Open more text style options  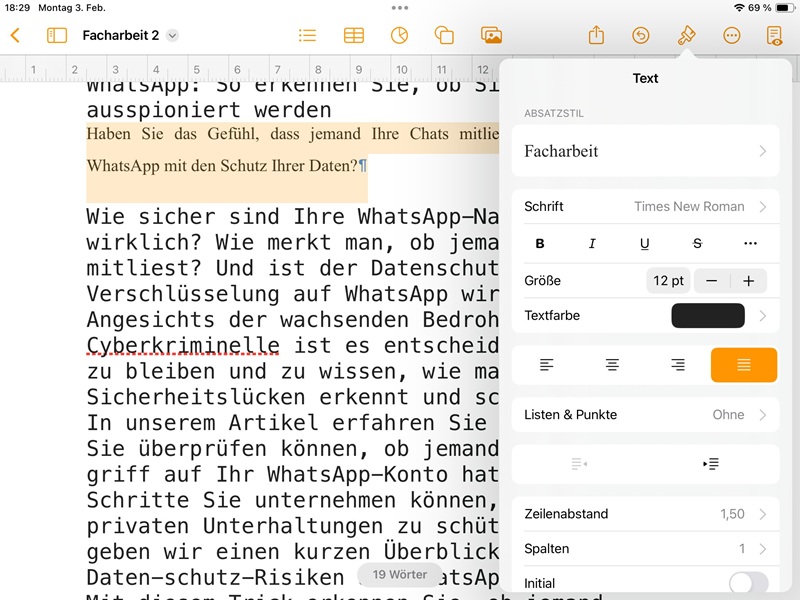tap(750, 243)
